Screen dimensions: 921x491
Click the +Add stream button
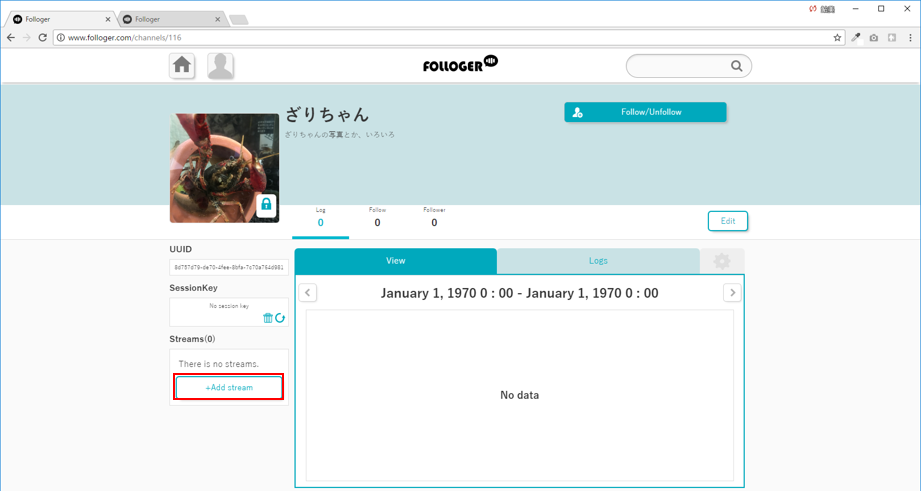tap(229, 388)
